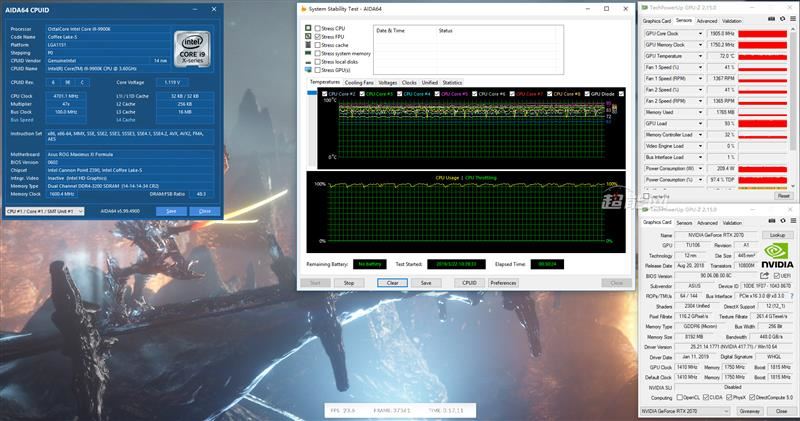Viewport: 800px width, 421px height.
Task: Enable Stress system memory checkbox
Action: click(x=318, y=53)
